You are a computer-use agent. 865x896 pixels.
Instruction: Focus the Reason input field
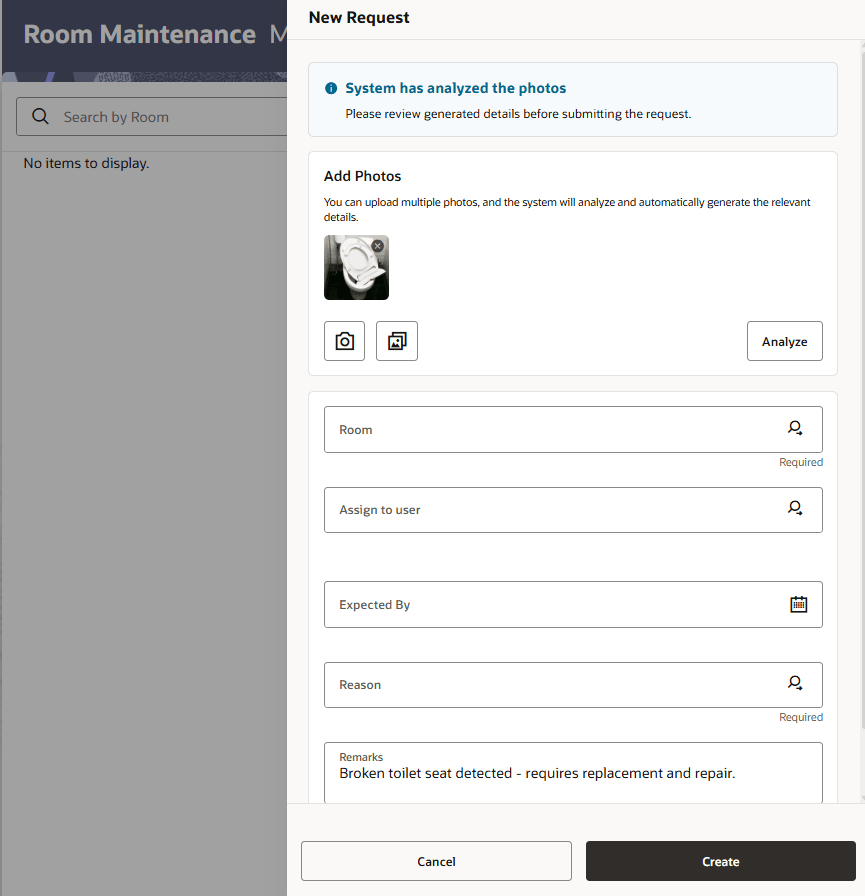[x=573, y=685]
